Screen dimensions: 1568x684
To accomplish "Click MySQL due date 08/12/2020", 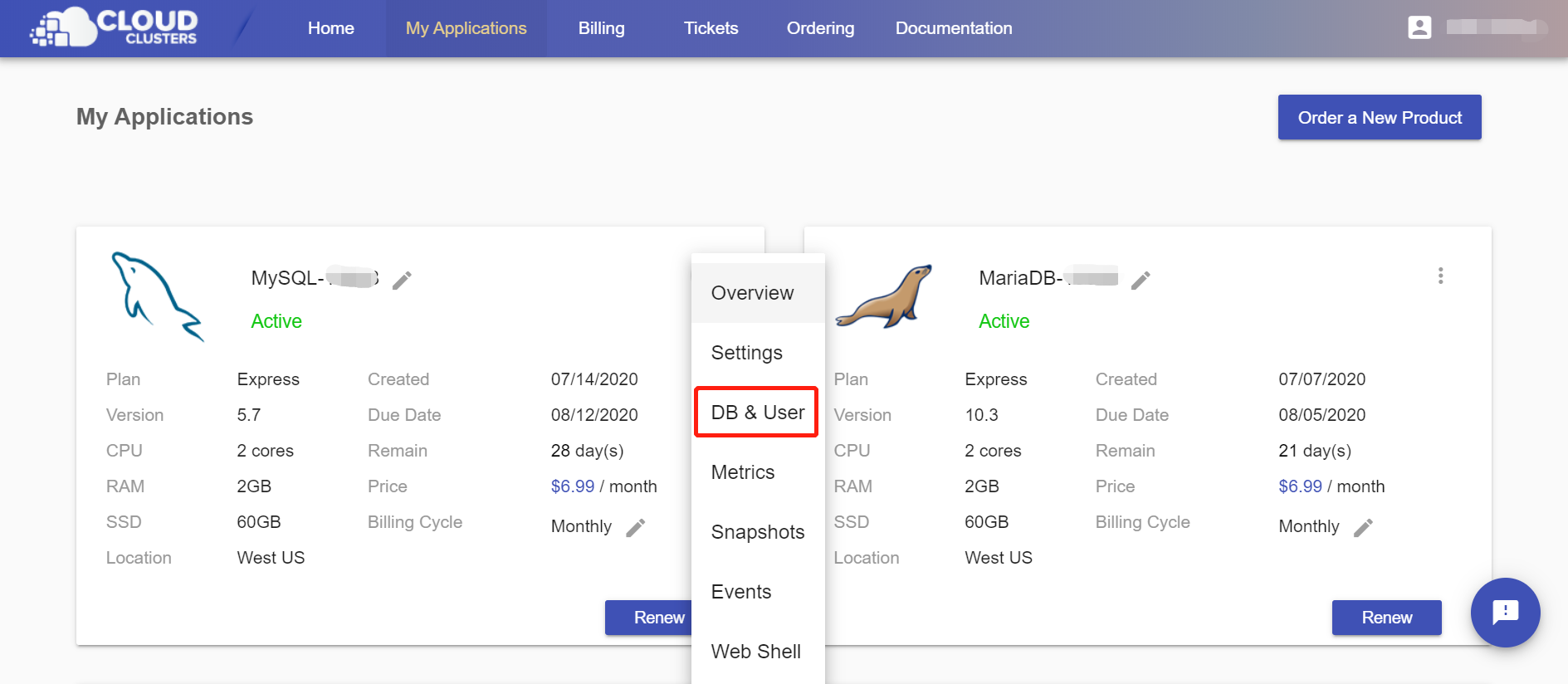I will pos(594,415).
